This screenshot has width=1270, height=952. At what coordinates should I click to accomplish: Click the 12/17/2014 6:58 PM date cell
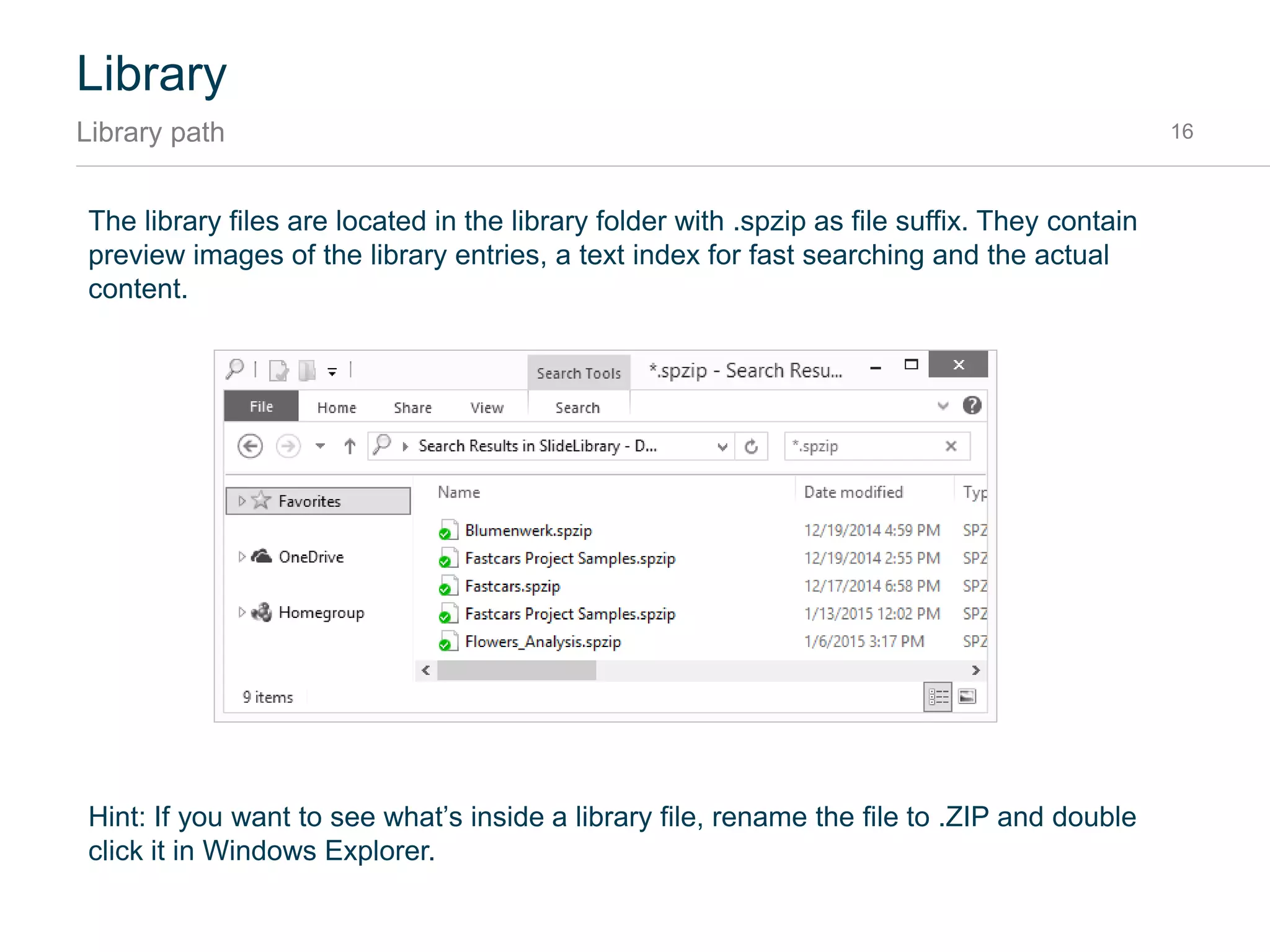(872, 586)
